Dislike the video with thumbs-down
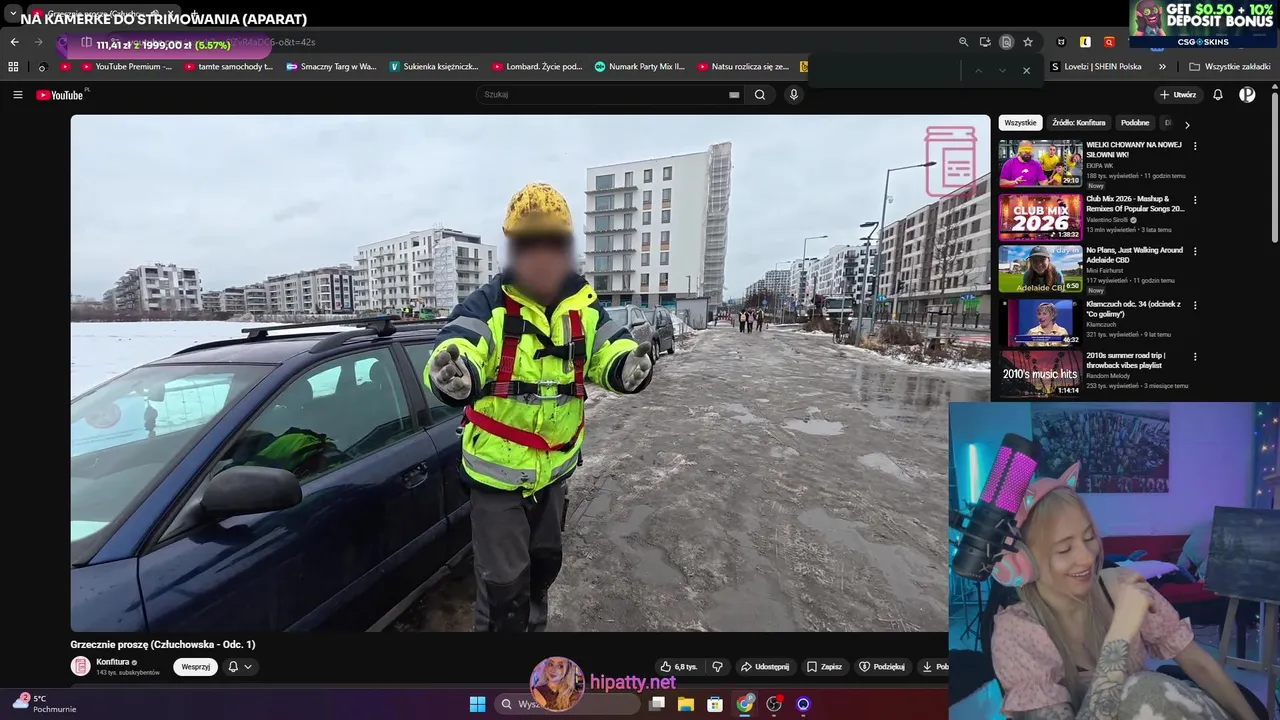The image size is (1280, 720). click(717, 667)
